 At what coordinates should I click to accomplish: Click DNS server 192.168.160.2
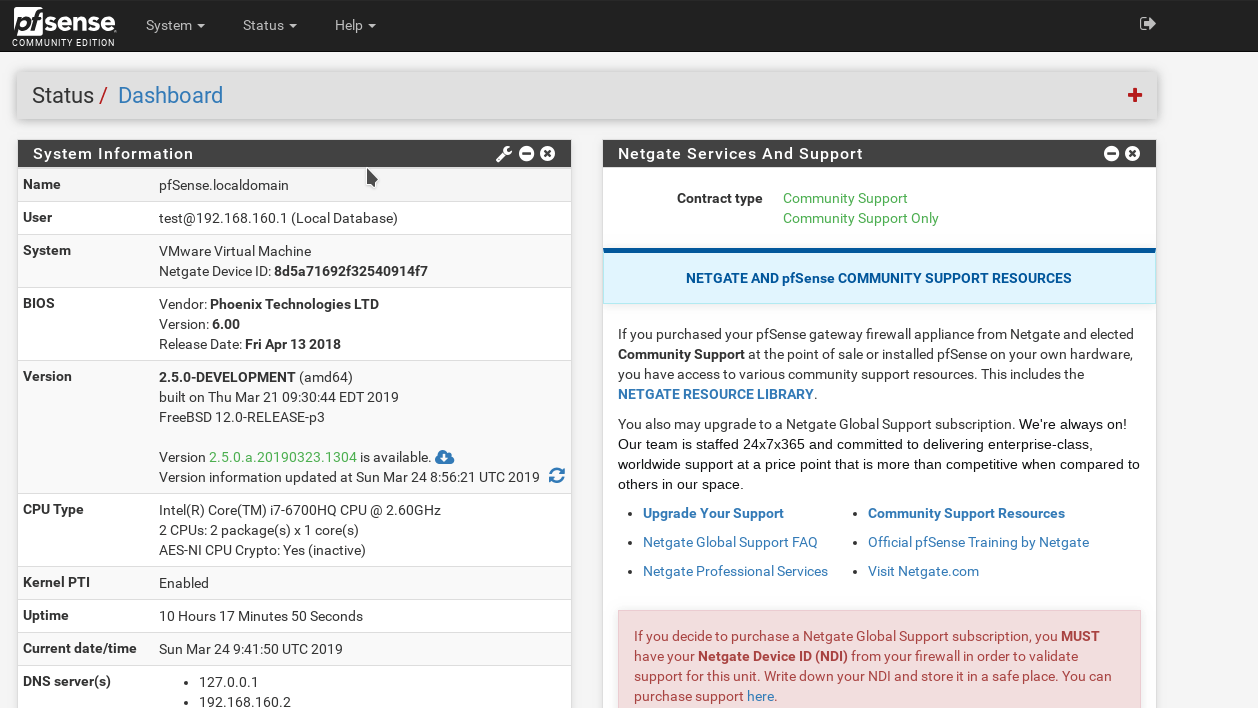(x=245, y=702)
